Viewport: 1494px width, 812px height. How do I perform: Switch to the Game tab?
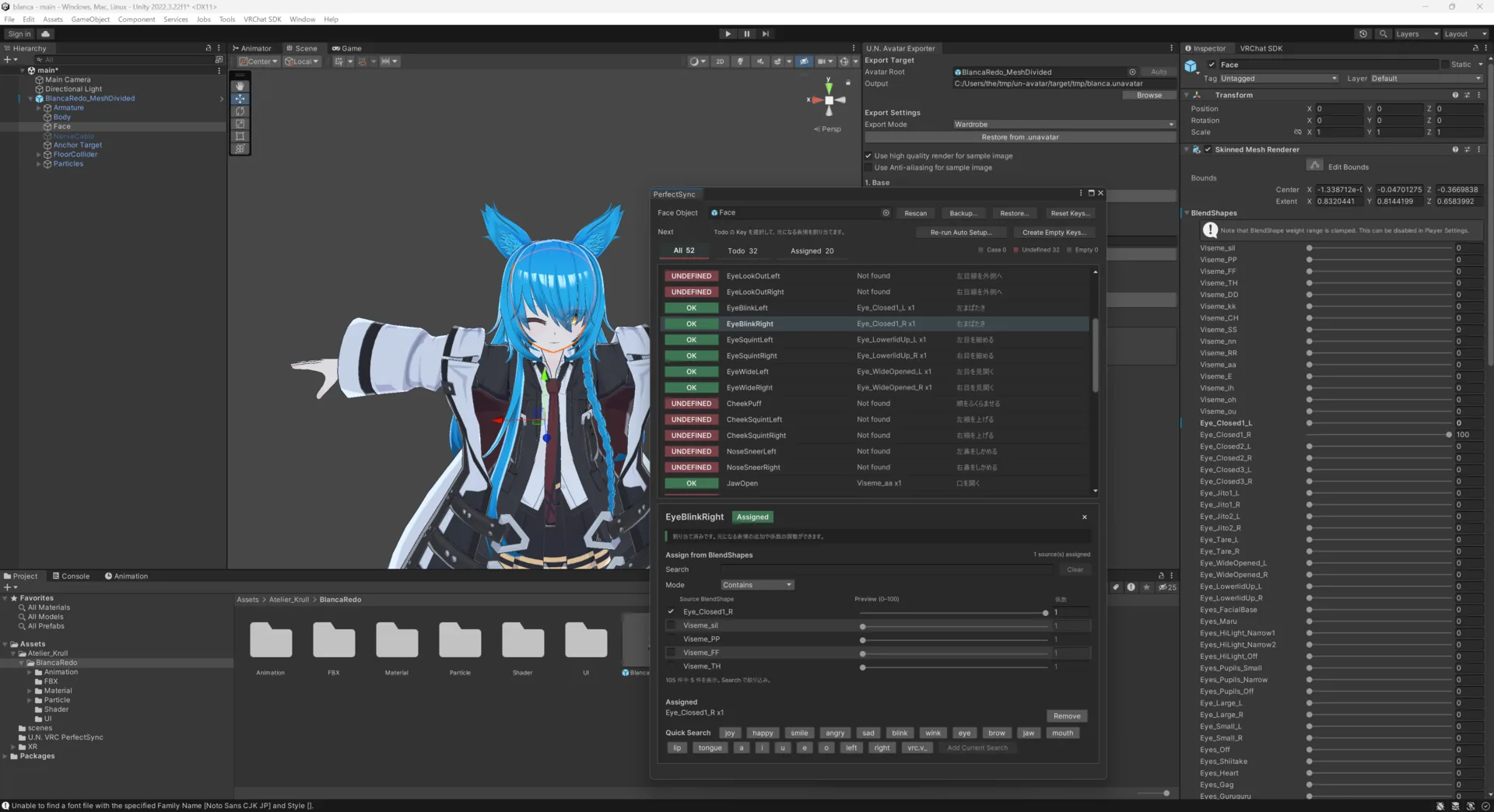347,48
